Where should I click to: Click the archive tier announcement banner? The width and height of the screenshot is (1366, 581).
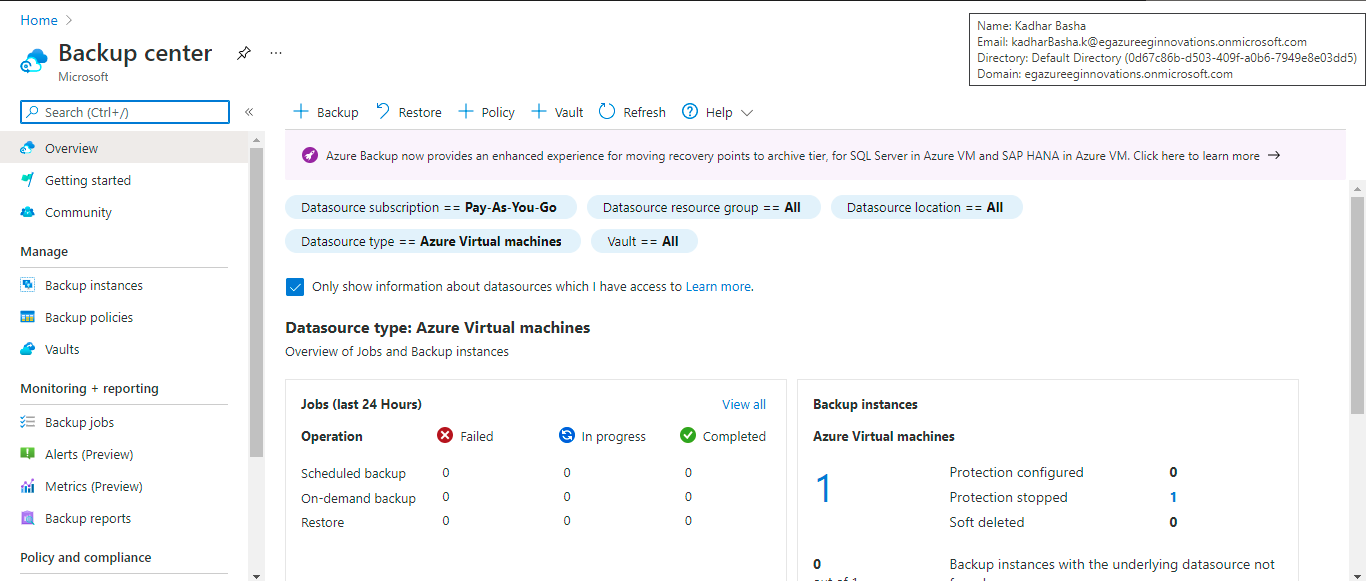click(815, 155)
